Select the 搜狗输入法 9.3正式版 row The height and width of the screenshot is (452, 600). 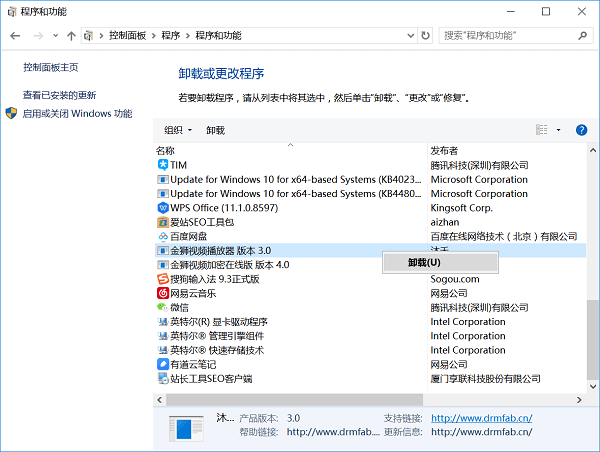(370, 279)
